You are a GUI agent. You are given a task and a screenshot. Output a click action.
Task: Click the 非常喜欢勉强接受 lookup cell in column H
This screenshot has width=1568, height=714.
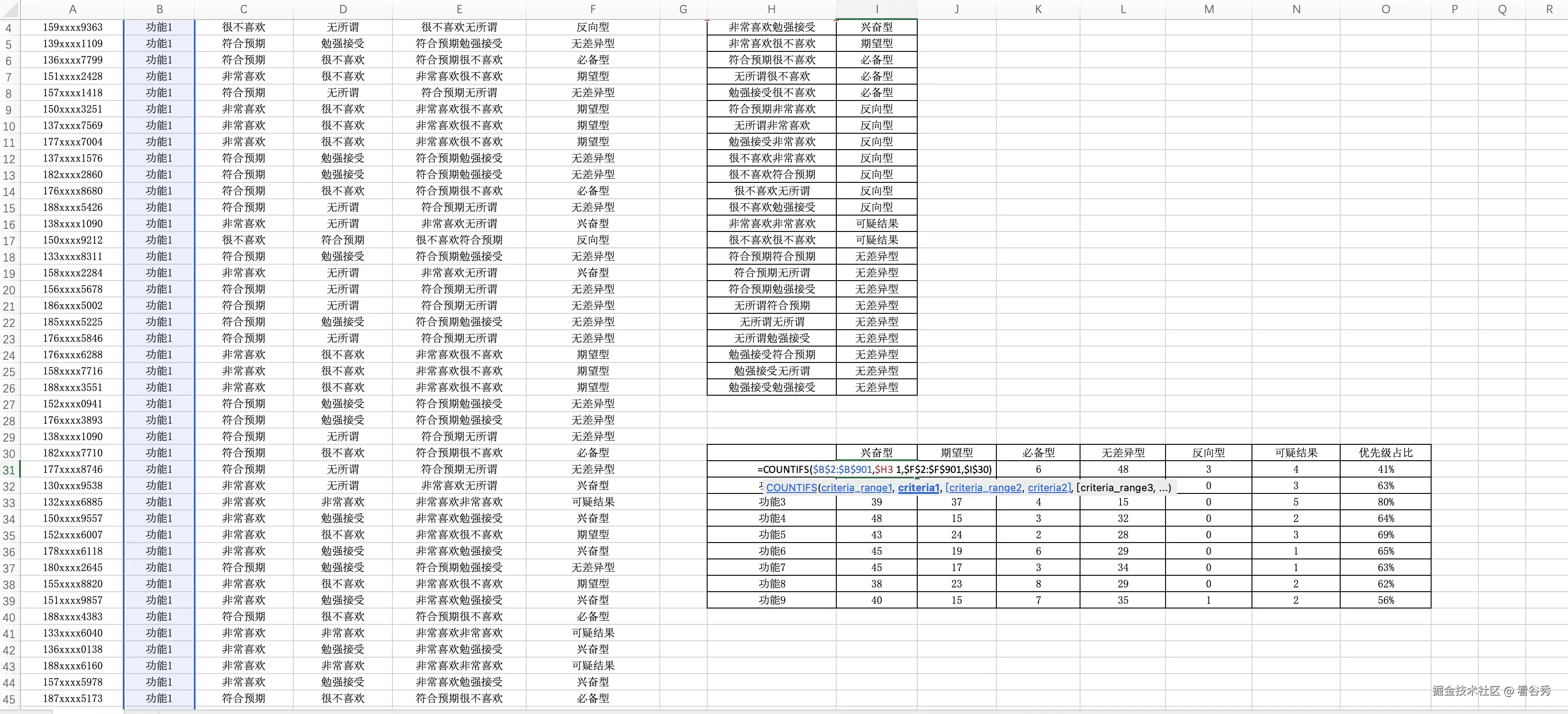[771, 27]
